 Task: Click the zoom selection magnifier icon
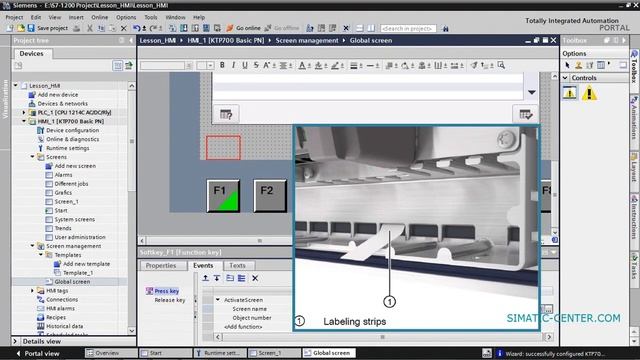coord(501,65)
